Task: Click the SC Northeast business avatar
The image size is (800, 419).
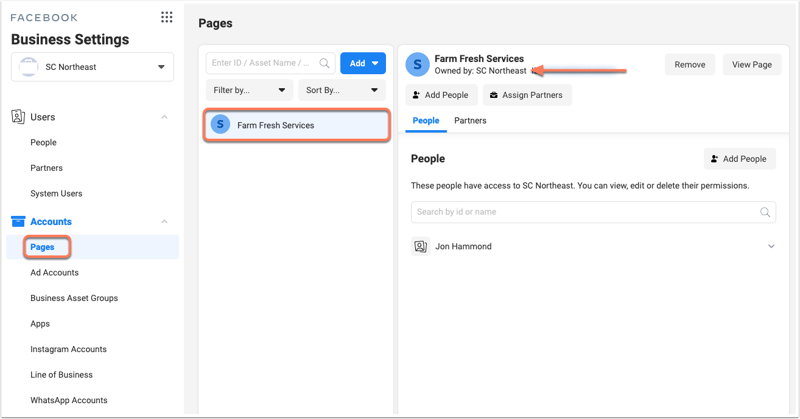Action: pyautogui.click(x=29, y=67)
